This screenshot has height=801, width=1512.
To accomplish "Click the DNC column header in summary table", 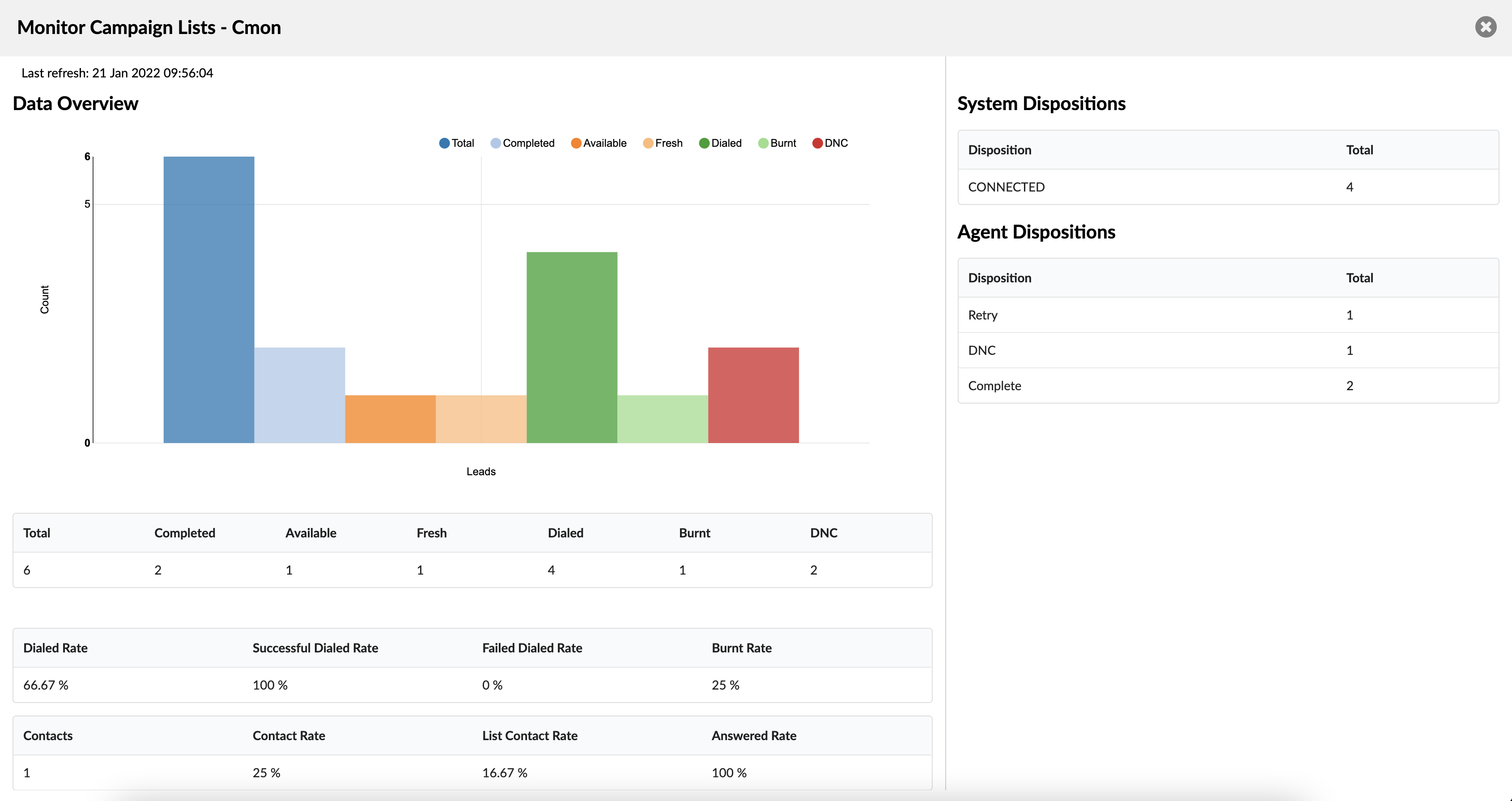I will 824,533.
